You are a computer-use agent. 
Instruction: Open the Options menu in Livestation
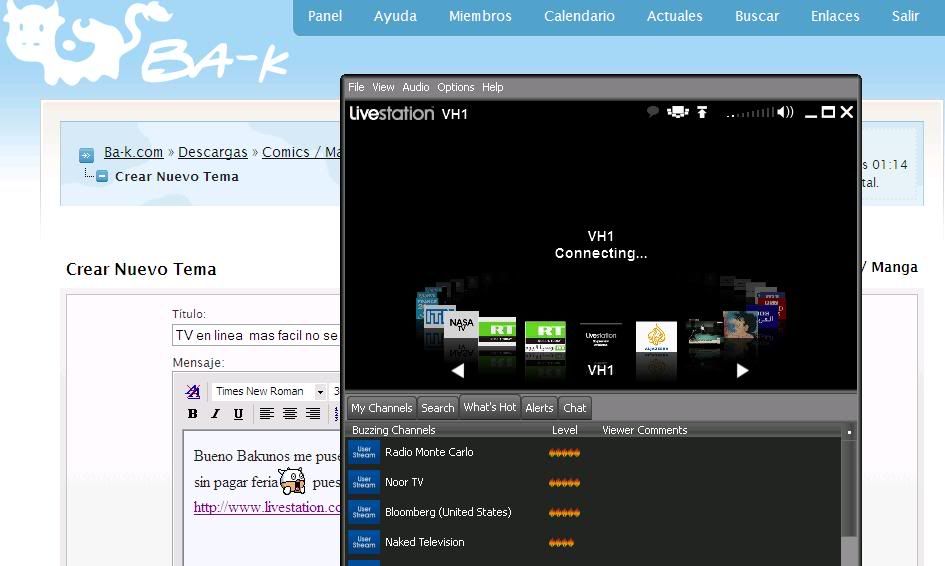click(x=456, y=87)
